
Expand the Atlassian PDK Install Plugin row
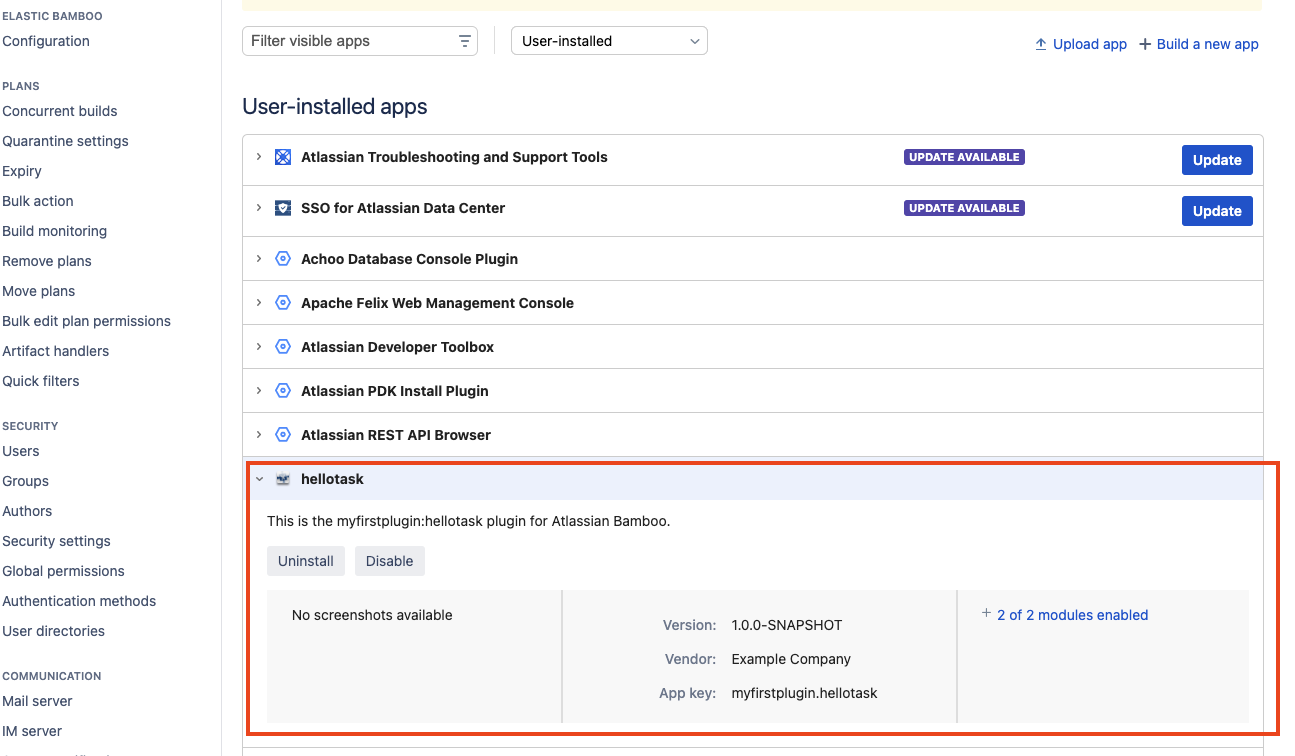point(259,391)
